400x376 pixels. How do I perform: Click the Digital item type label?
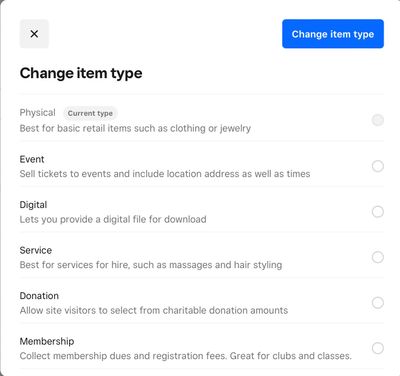tap(33, 205)
